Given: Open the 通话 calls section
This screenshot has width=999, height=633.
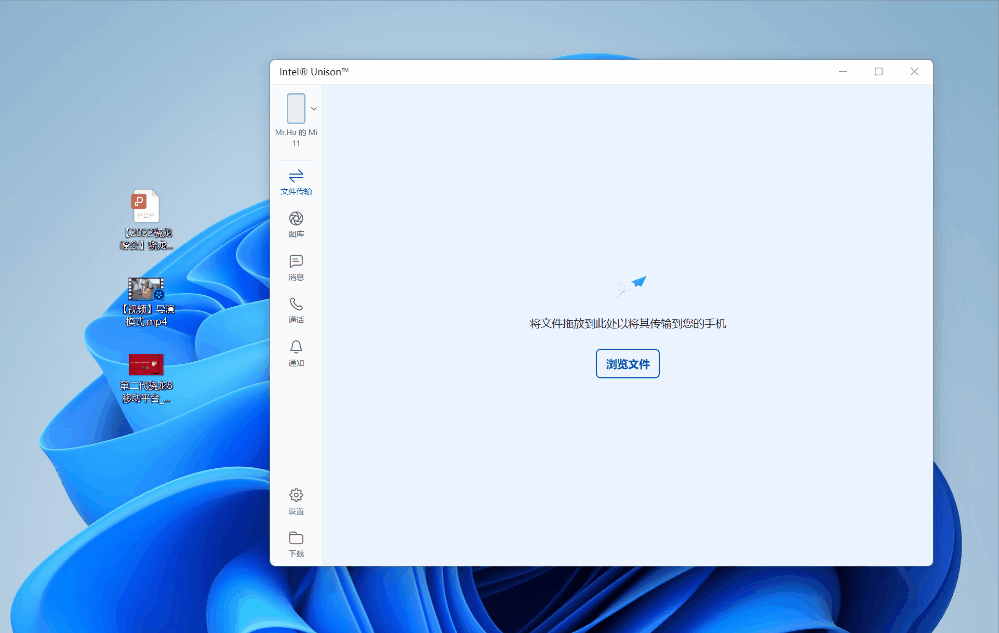Looking at the screenshot, I should 296,310.
